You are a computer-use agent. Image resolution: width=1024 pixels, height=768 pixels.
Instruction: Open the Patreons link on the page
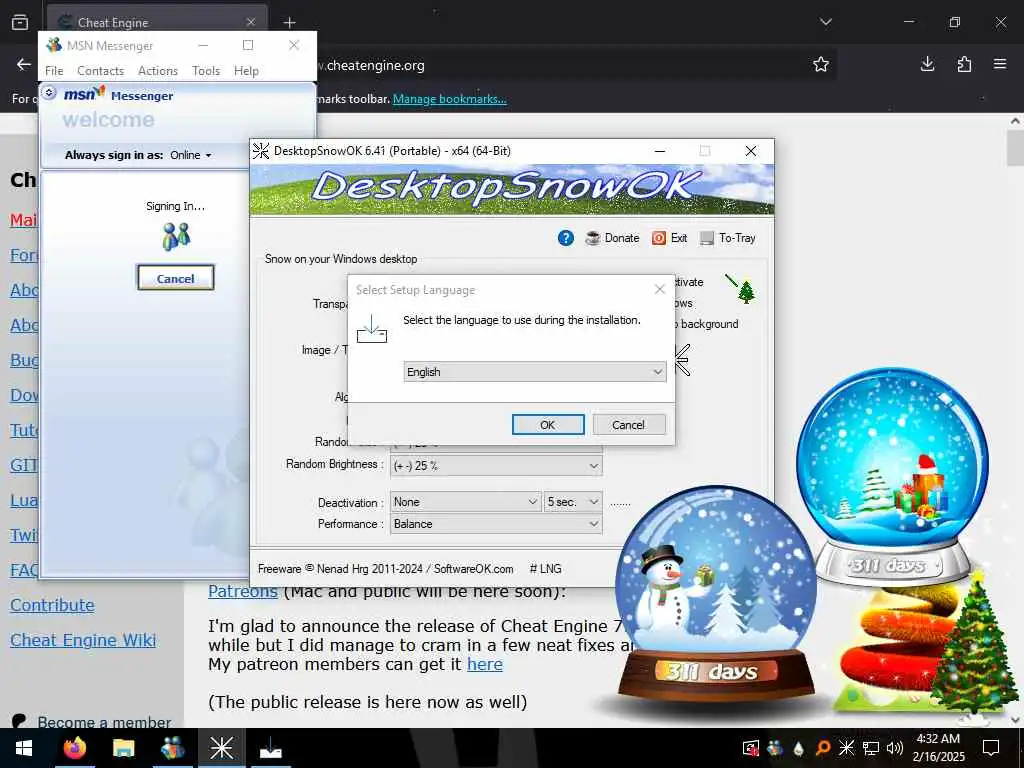(243, 592)
